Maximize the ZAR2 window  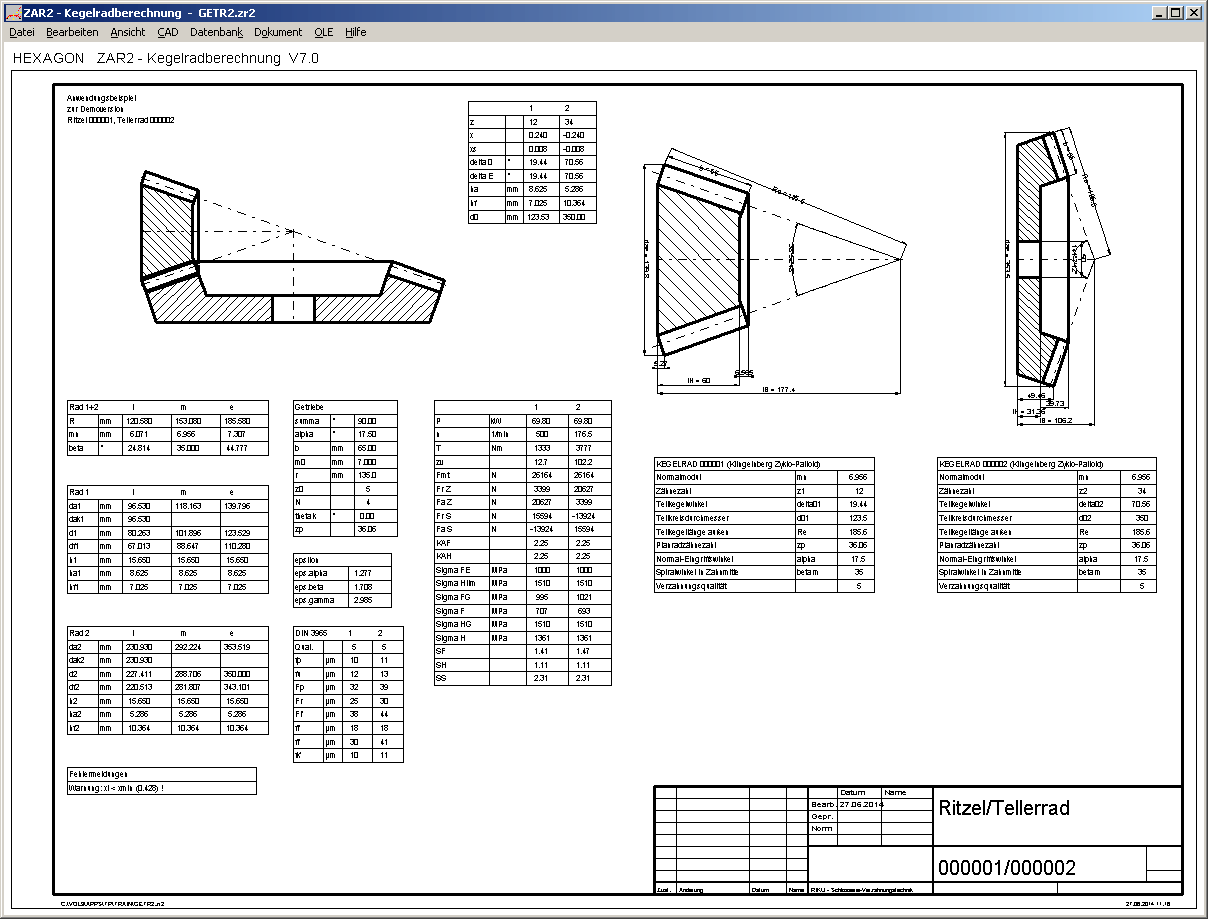coord(1176,13)
